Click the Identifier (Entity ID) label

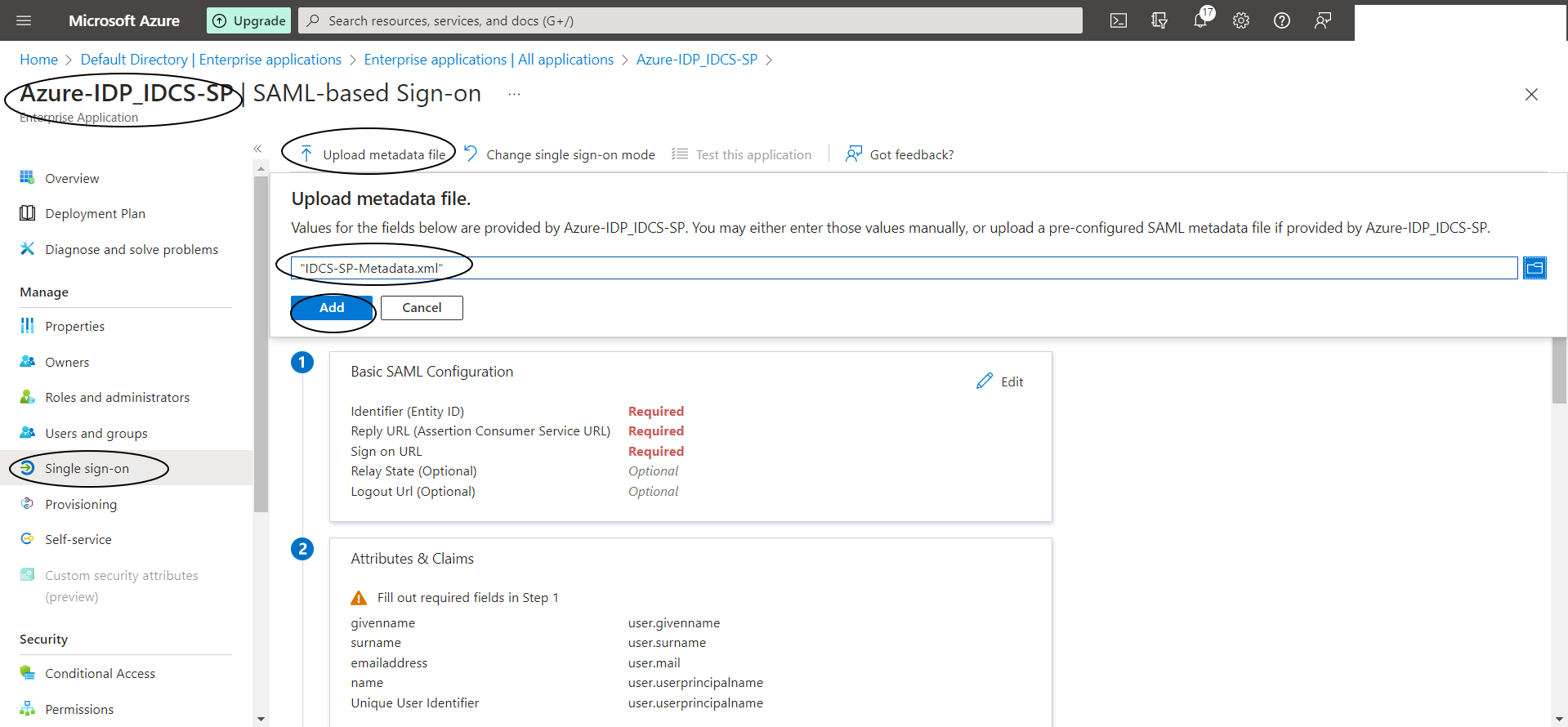click(x=407, y=412)
